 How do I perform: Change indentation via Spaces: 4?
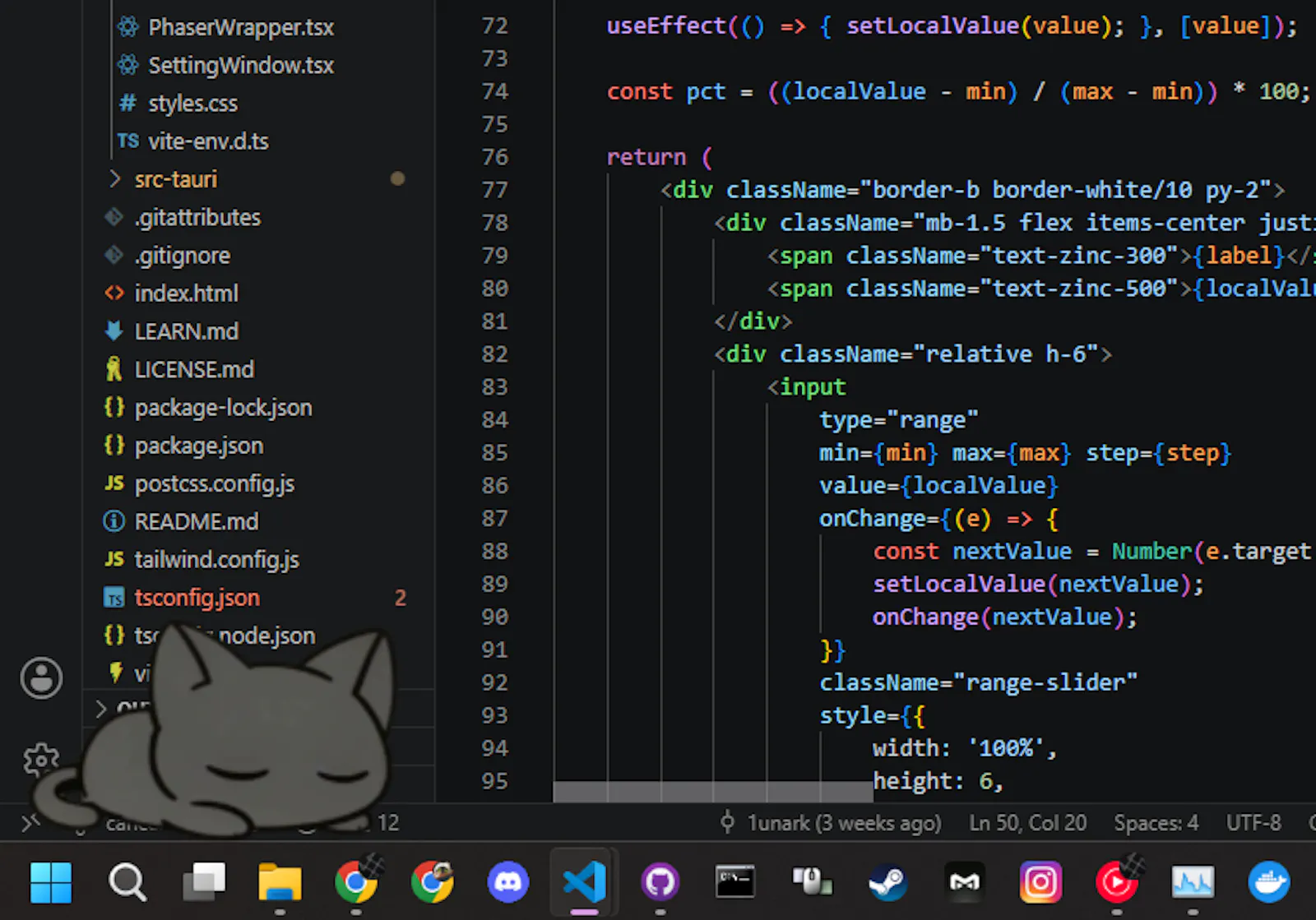tap(1156, 822)
